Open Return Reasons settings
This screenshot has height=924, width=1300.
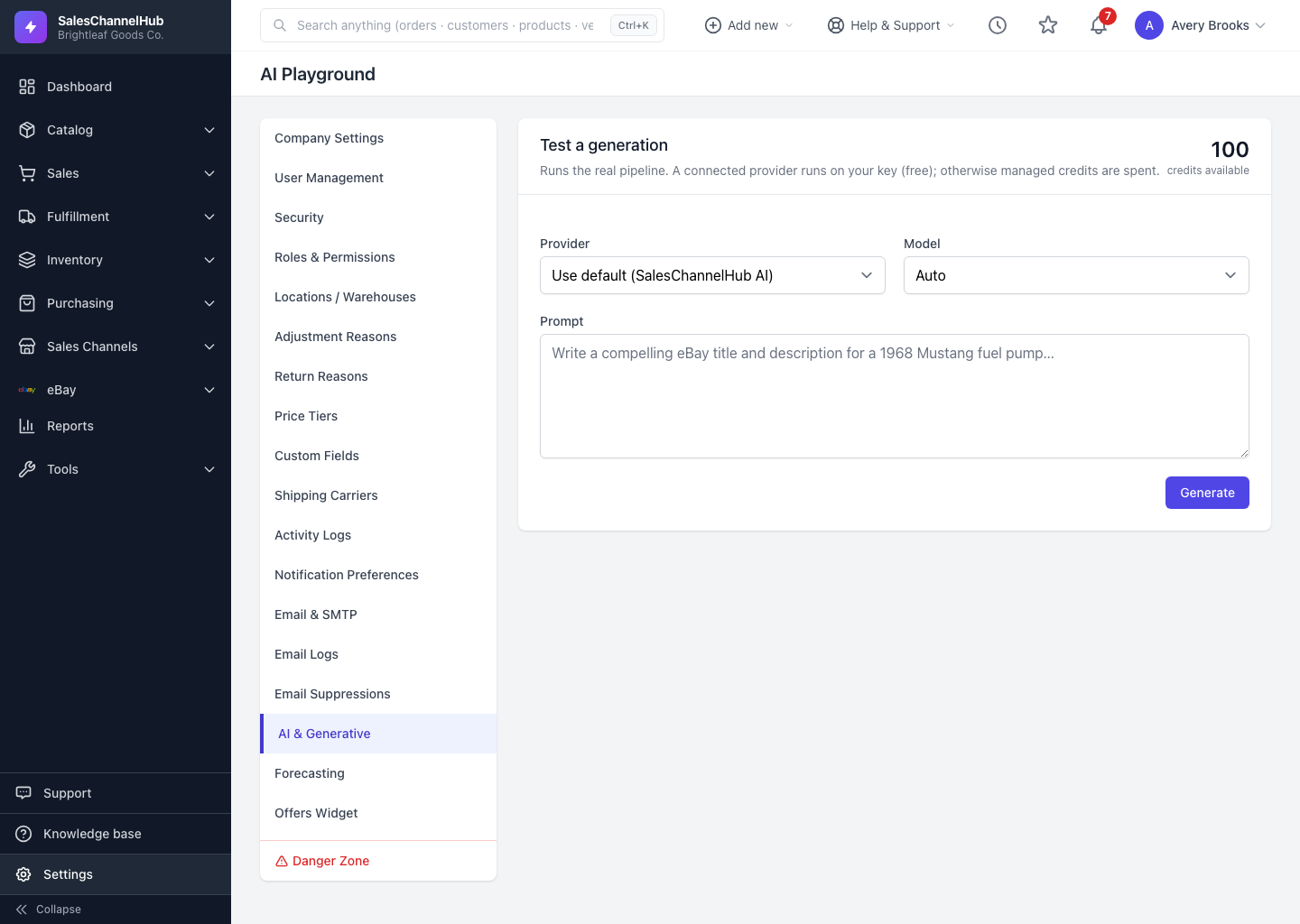pyautogui.click(x=378, y=376)
